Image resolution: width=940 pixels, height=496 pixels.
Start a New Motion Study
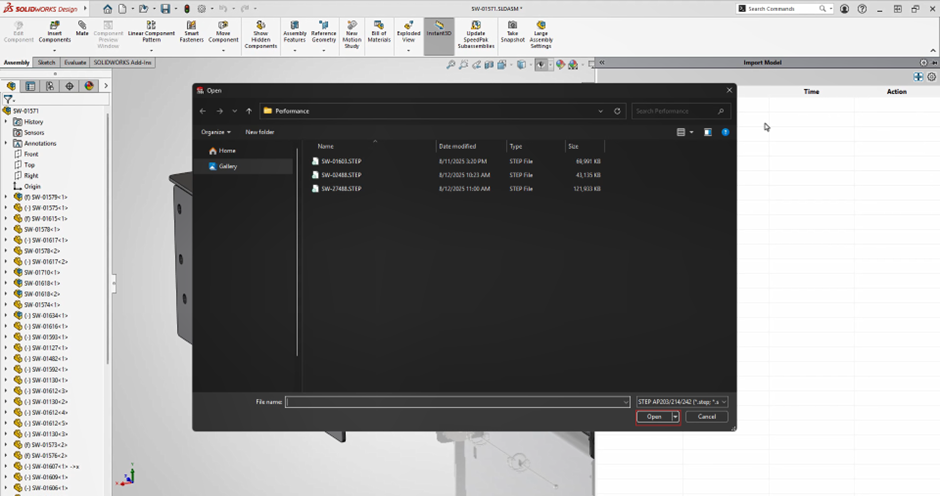pyautogui.click(x=352, y=35)
